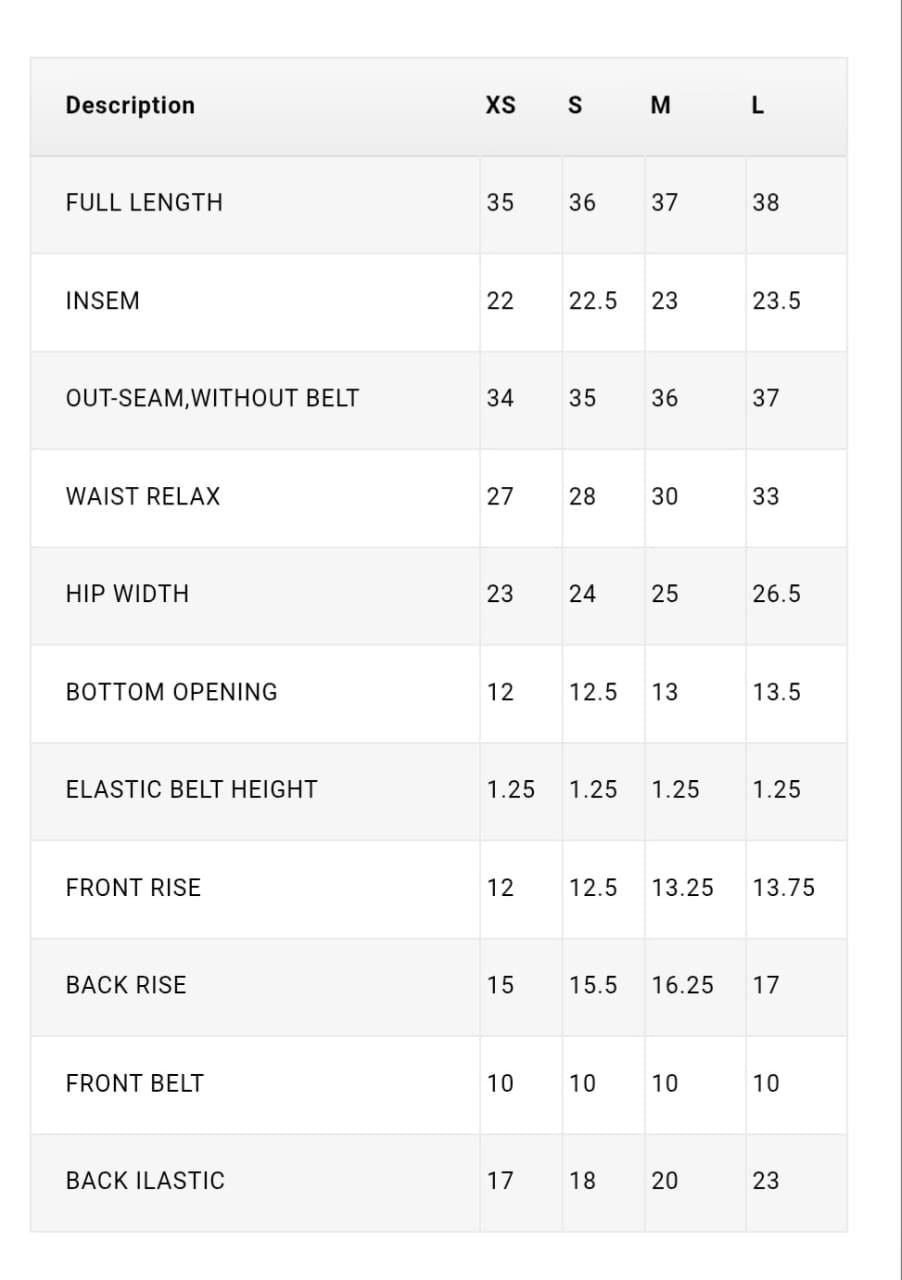Click the FRONT BELT row label

tap(134, 1083)
